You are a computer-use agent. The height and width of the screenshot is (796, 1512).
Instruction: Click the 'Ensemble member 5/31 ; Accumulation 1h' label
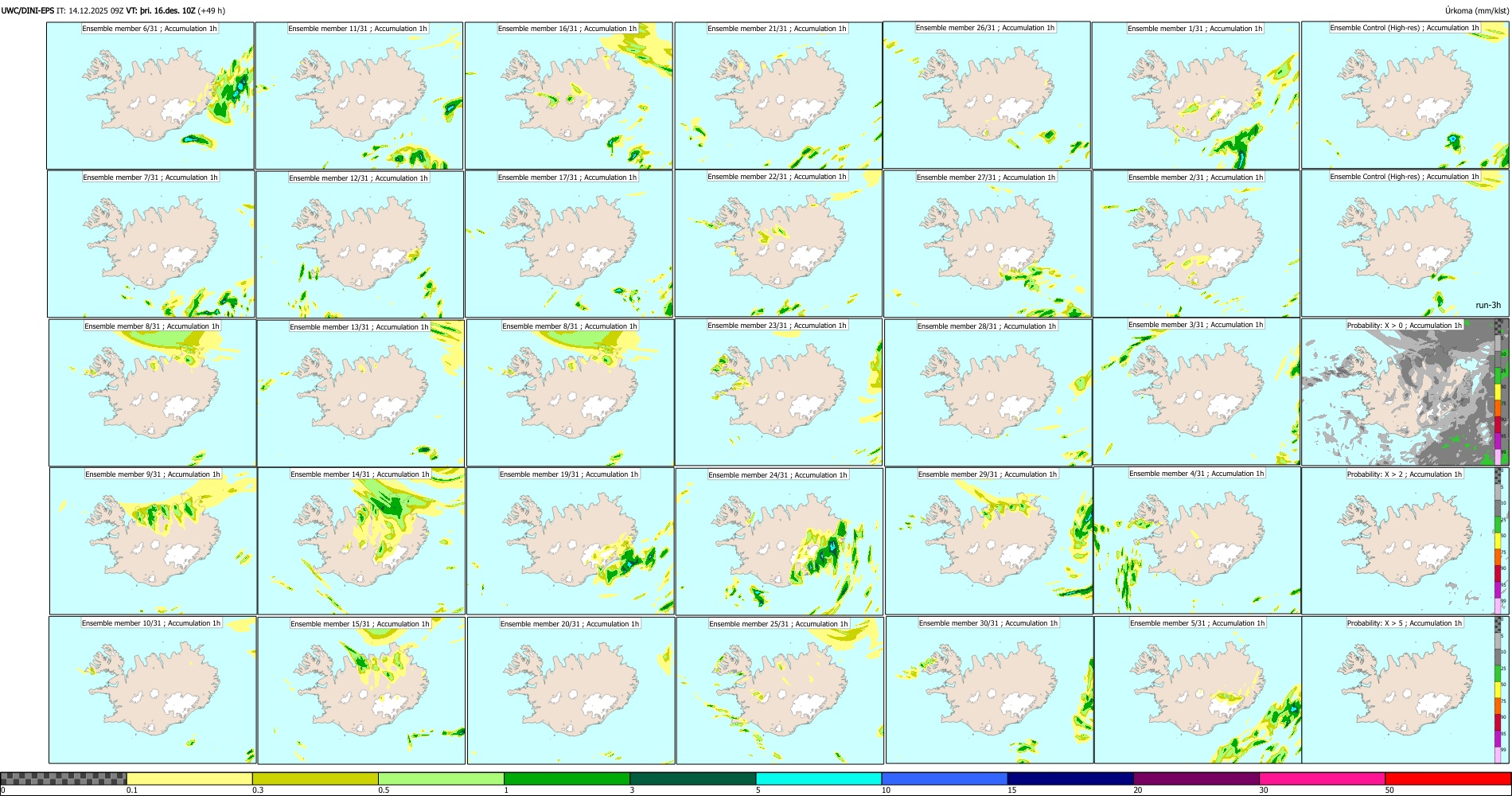[1198, 623]
